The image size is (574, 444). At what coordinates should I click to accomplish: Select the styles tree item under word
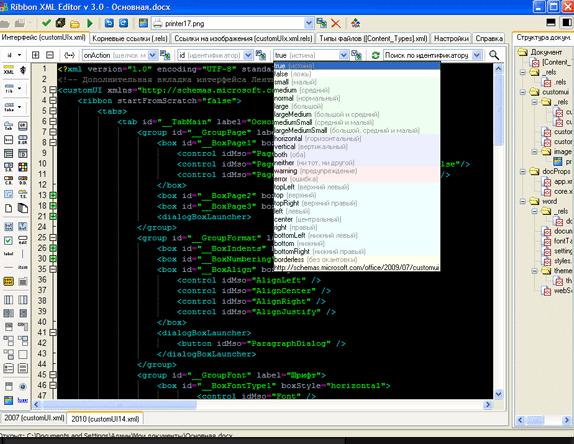tap(562, 261)
